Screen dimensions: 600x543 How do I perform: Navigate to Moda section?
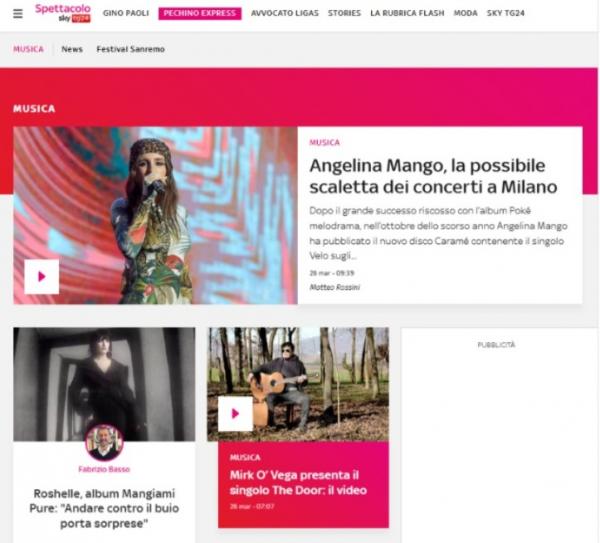(465, 13)
